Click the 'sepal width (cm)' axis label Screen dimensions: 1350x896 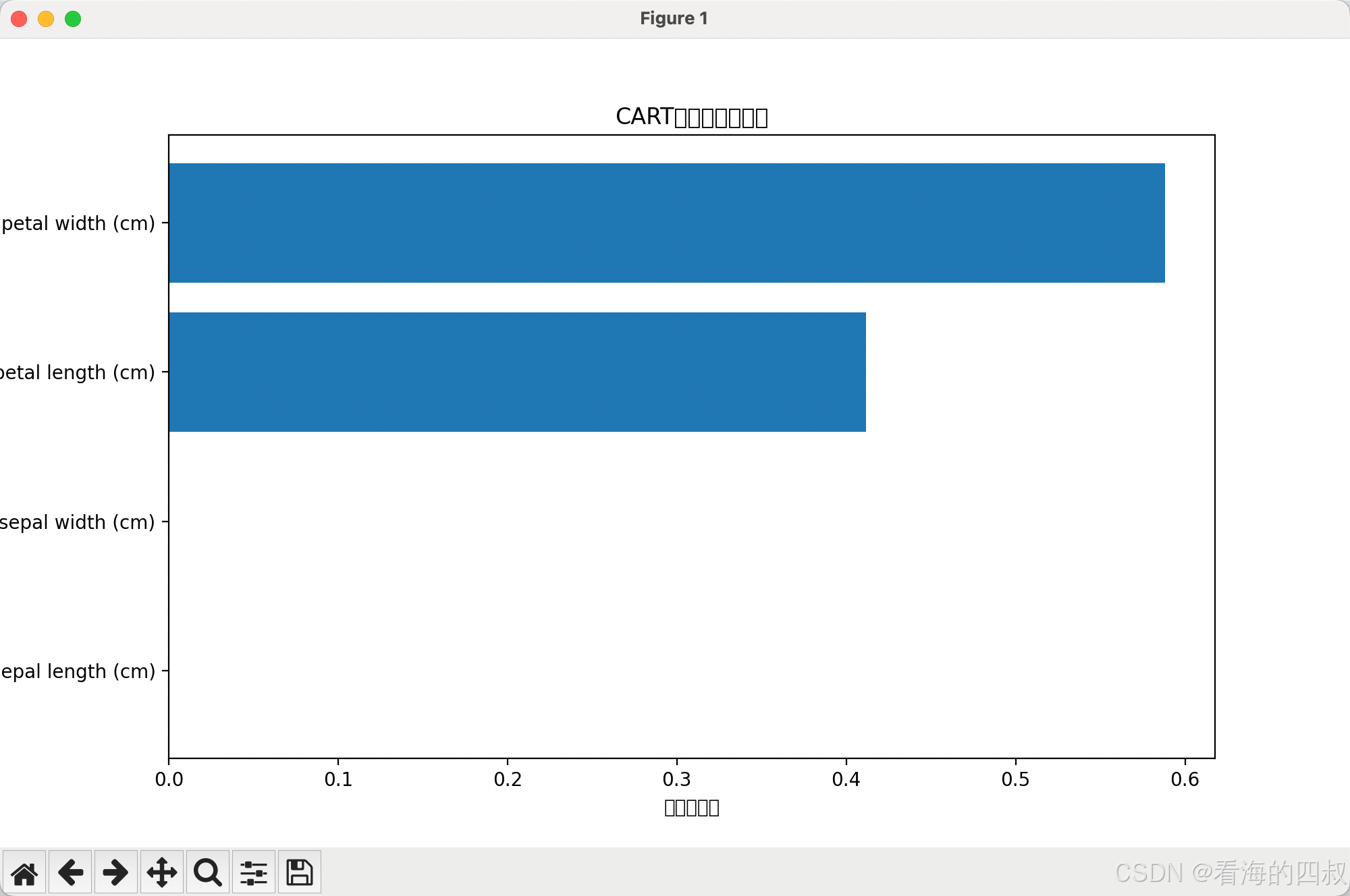tap(77, 522)
